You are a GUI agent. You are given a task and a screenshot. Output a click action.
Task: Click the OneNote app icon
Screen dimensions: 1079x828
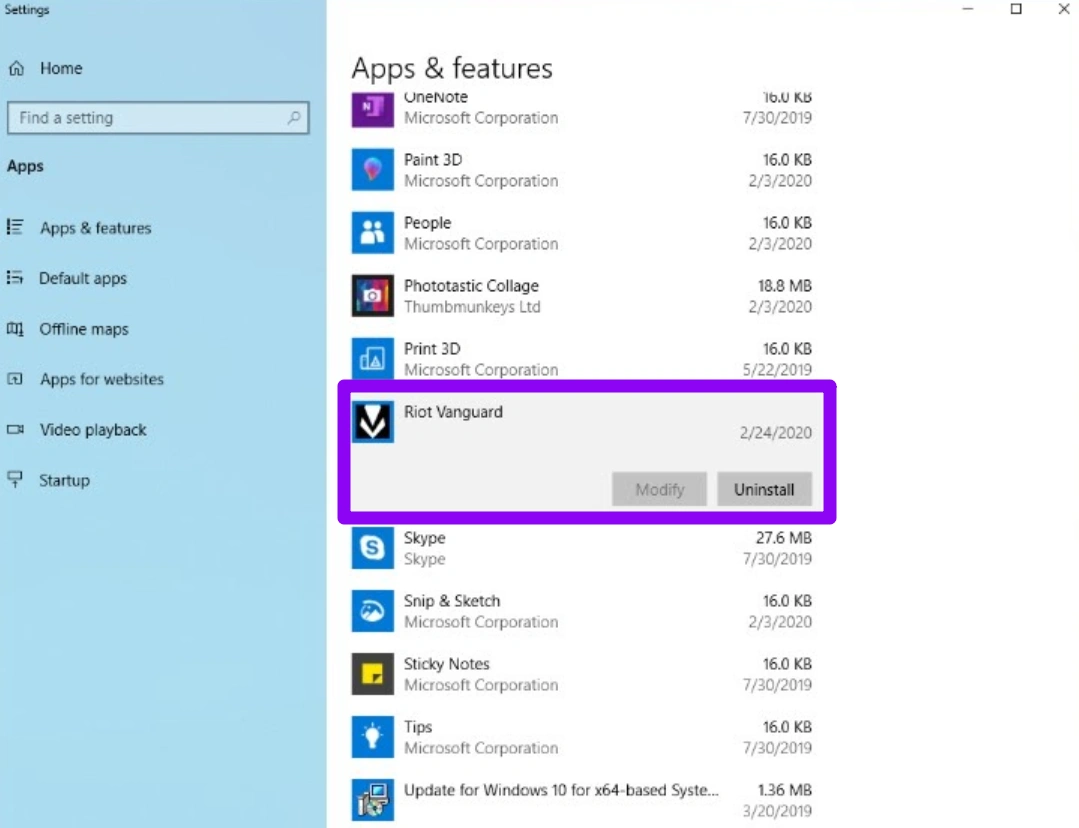(373, 109)
